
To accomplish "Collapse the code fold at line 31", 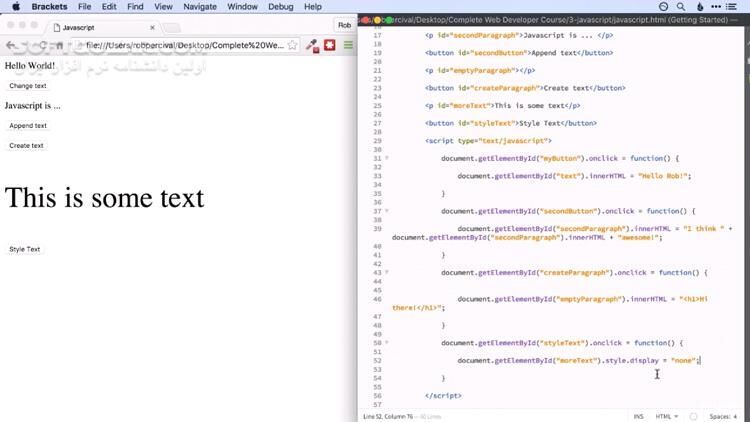I will (x=387, y=158).
